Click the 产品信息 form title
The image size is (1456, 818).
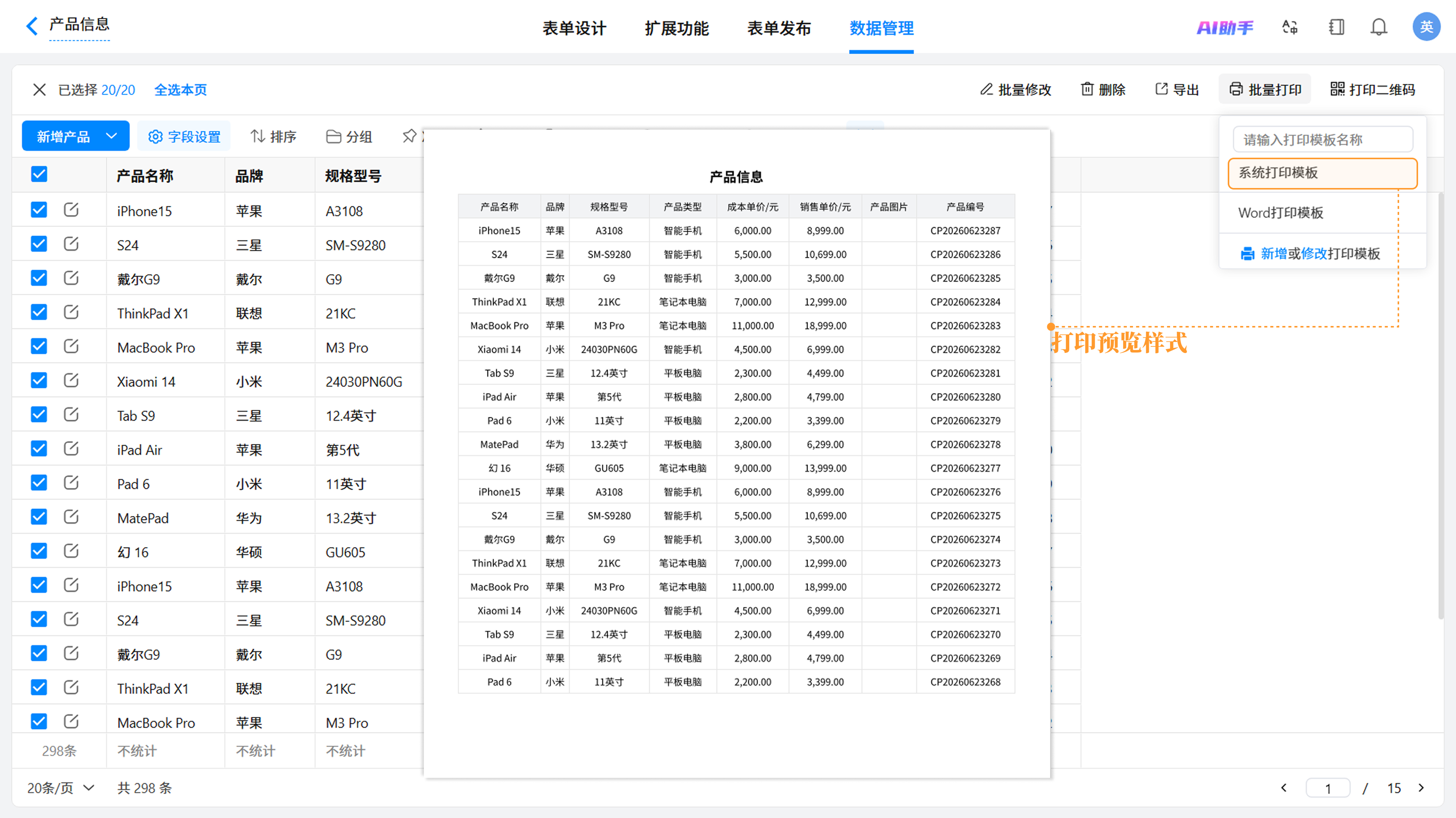[x=79, y=24]
